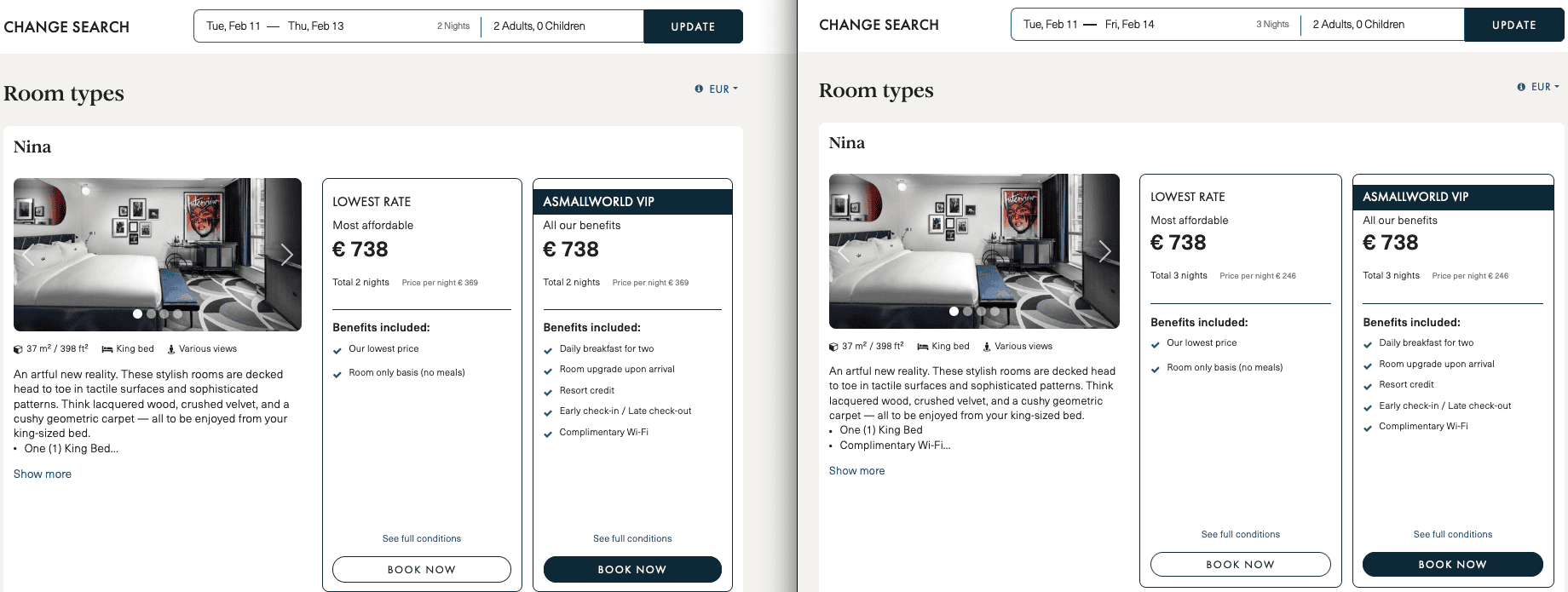Image resolution: width=1568 pixels, height=592 pixels.
Task: Open See full conditions in 2-night Lowest Rate card
Action: [x=422, y=538]
